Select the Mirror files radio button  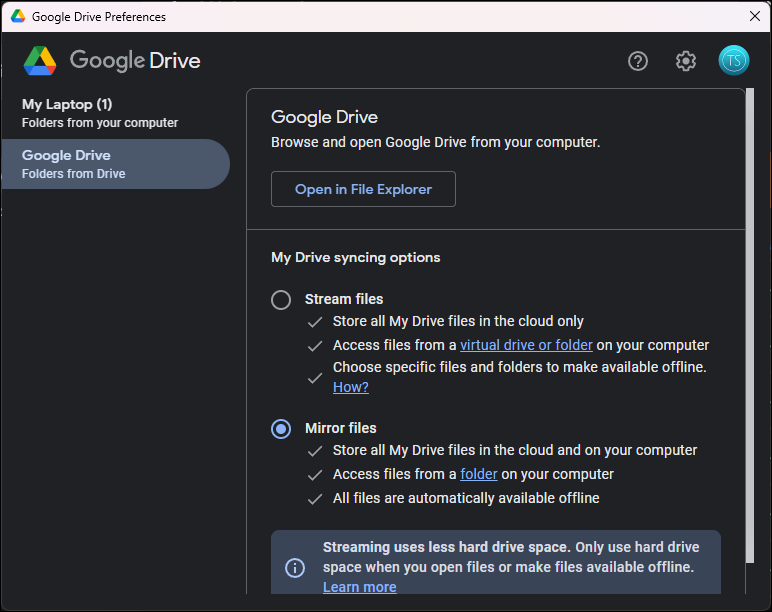tap(282, 429)
